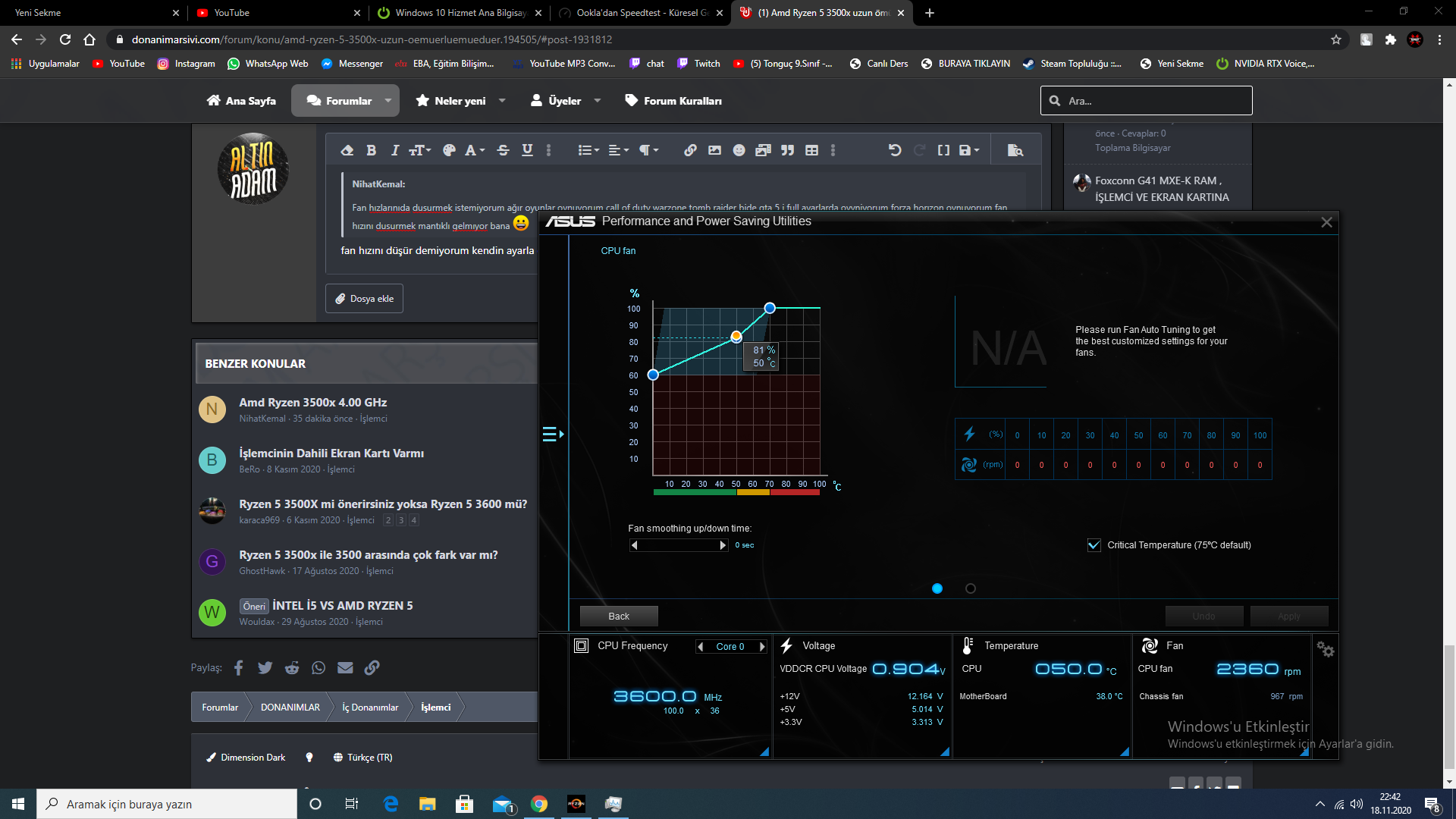The image size is (1456, 819).
Task: Click the fan smoothing time slider track
Action: tap(678, 545)
